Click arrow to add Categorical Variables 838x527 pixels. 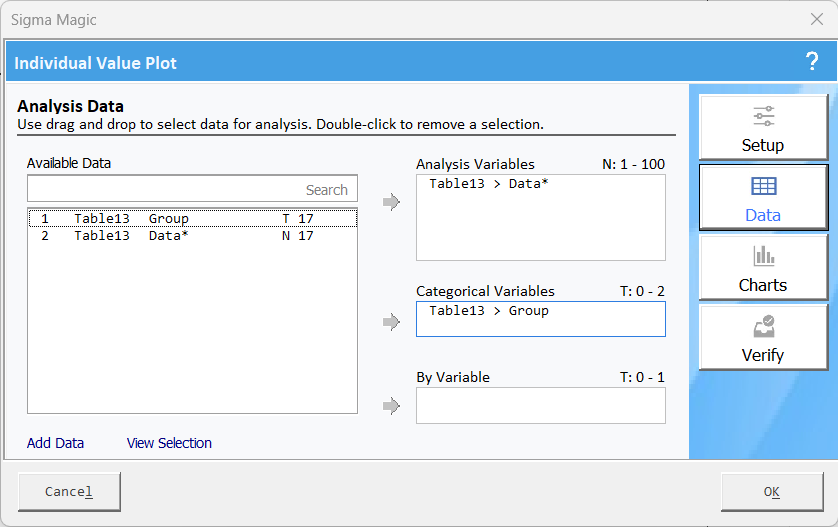click(x=392, y=322)
